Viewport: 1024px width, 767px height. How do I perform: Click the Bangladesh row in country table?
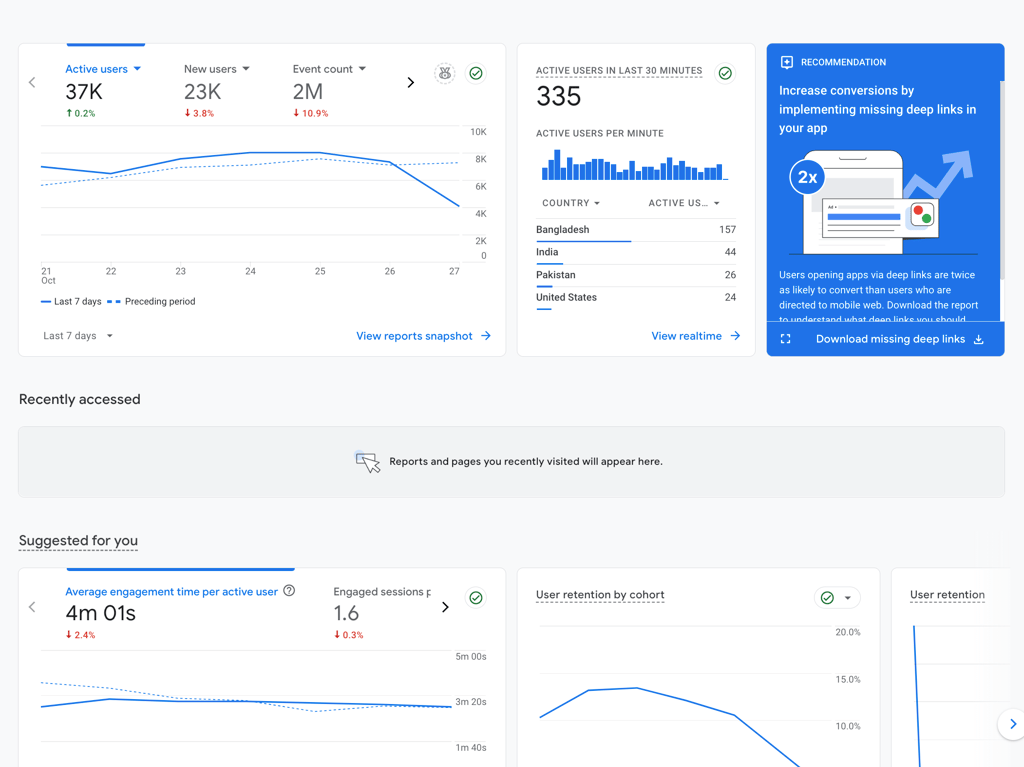click(636, 230)
